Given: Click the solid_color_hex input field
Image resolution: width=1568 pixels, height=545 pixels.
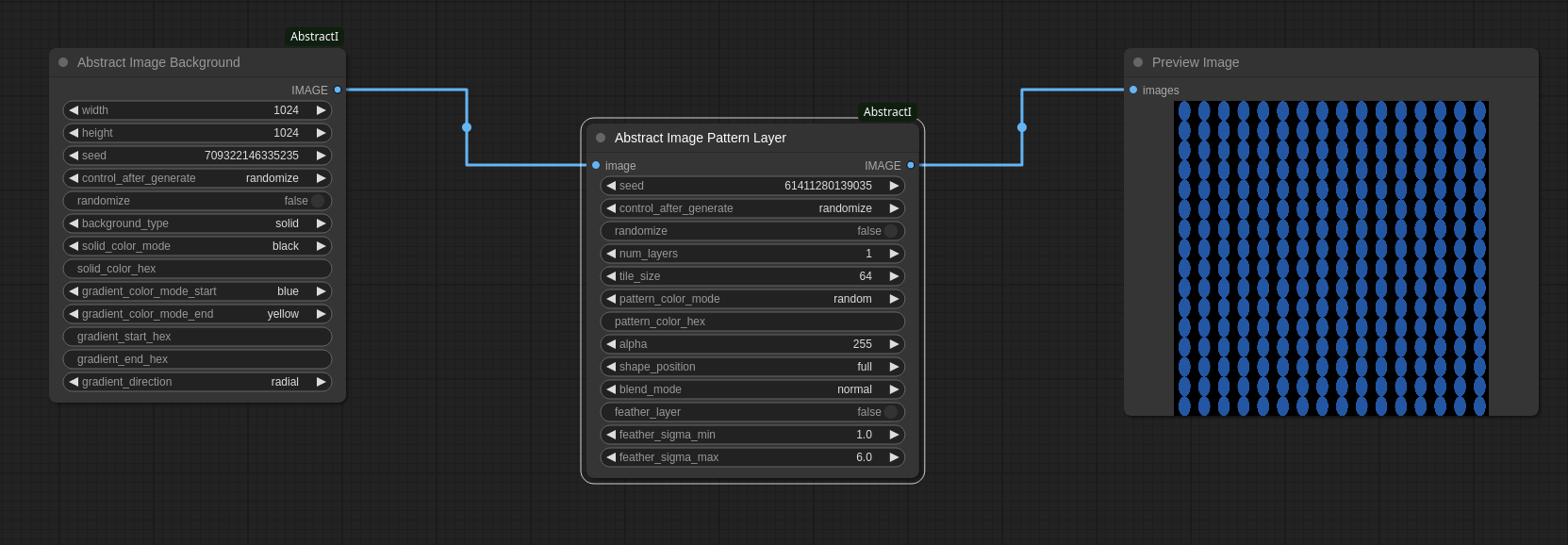Looking at the screenshot, I should (x=197, y=269).
